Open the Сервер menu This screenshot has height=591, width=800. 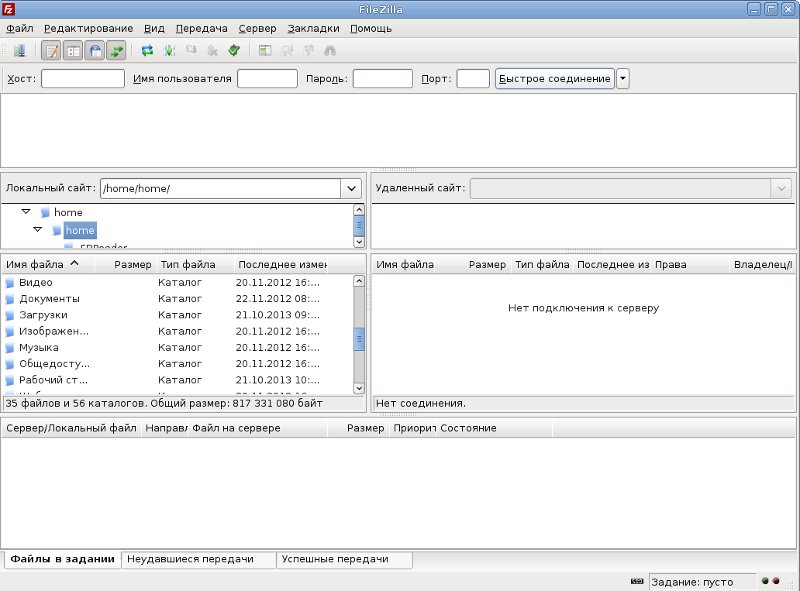(257, 29)
